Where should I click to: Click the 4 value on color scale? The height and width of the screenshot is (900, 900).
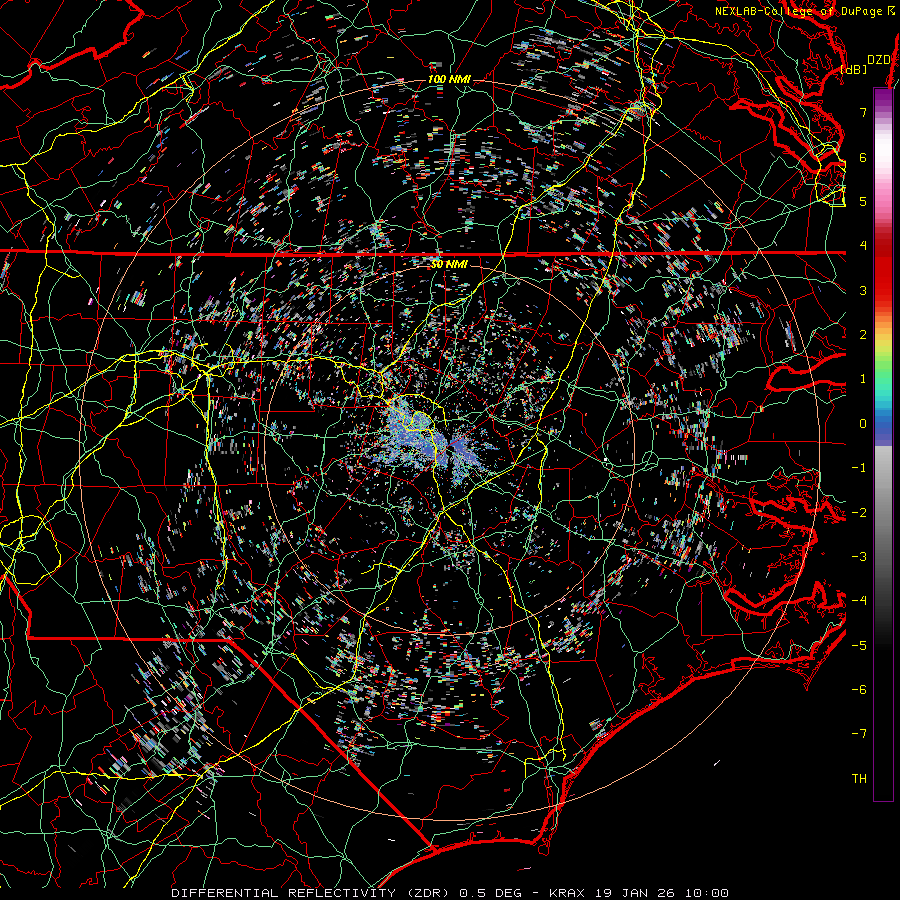click(x=863, y=246)
